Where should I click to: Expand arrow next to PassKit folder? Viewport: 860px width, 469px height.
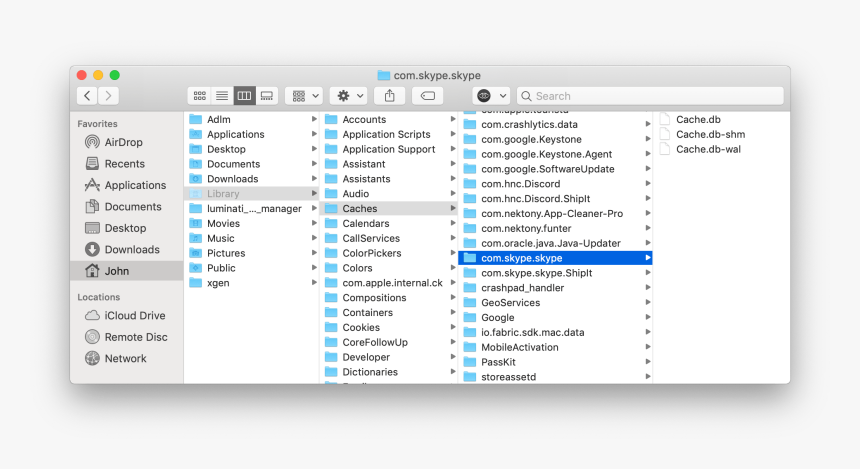coord(648,361)
